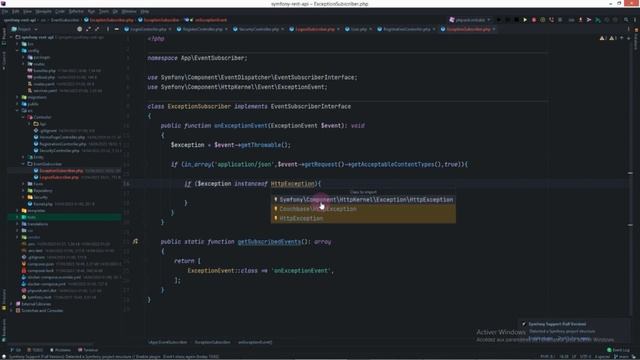This screenshot has width=640, height=360.
Task: Select composer.json in project tree
Action: tap(41, 264)
